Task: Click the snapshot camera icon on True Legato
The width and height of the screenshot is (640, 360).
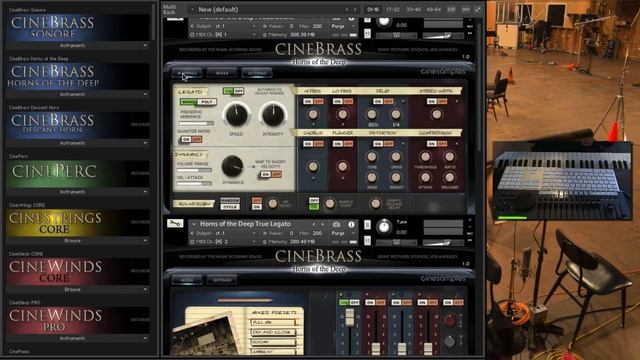Action: coord(336,224)
